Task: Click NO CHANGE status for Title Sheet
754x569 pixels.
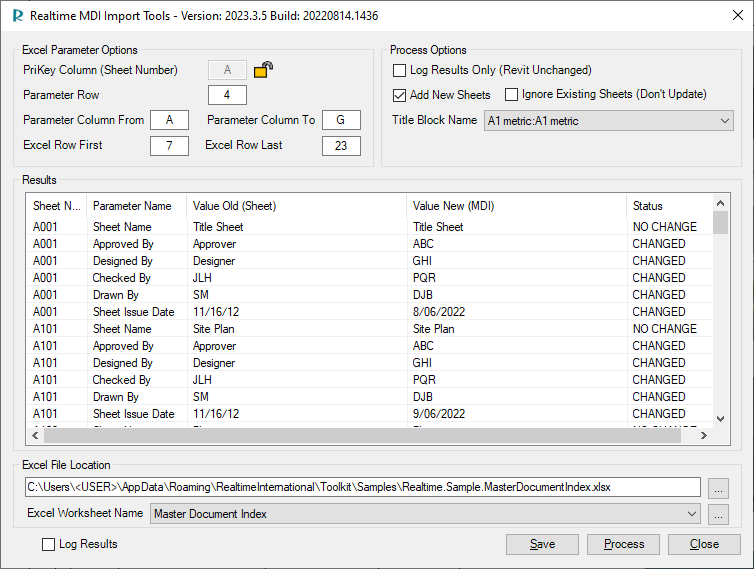Action: pos(665,227)
